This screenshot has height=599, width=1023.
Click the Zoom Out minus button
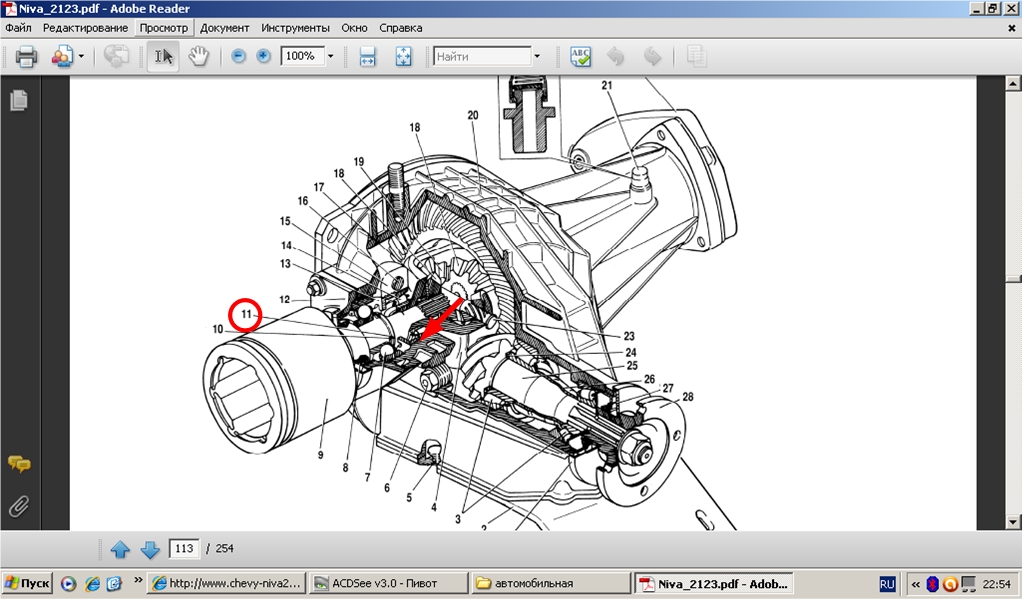(239, 57)
